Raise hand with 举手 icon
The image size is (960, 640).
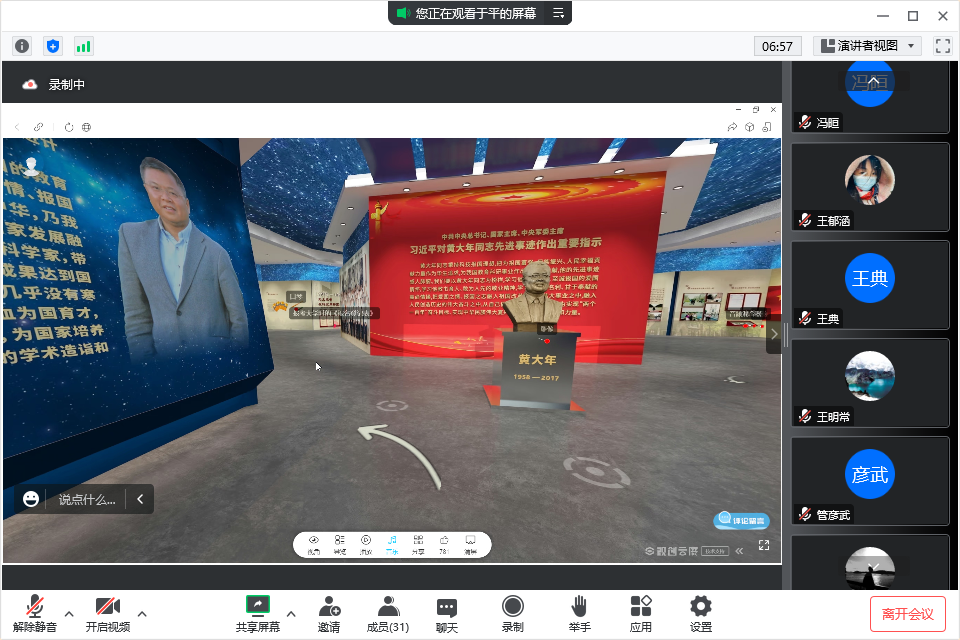578,613
